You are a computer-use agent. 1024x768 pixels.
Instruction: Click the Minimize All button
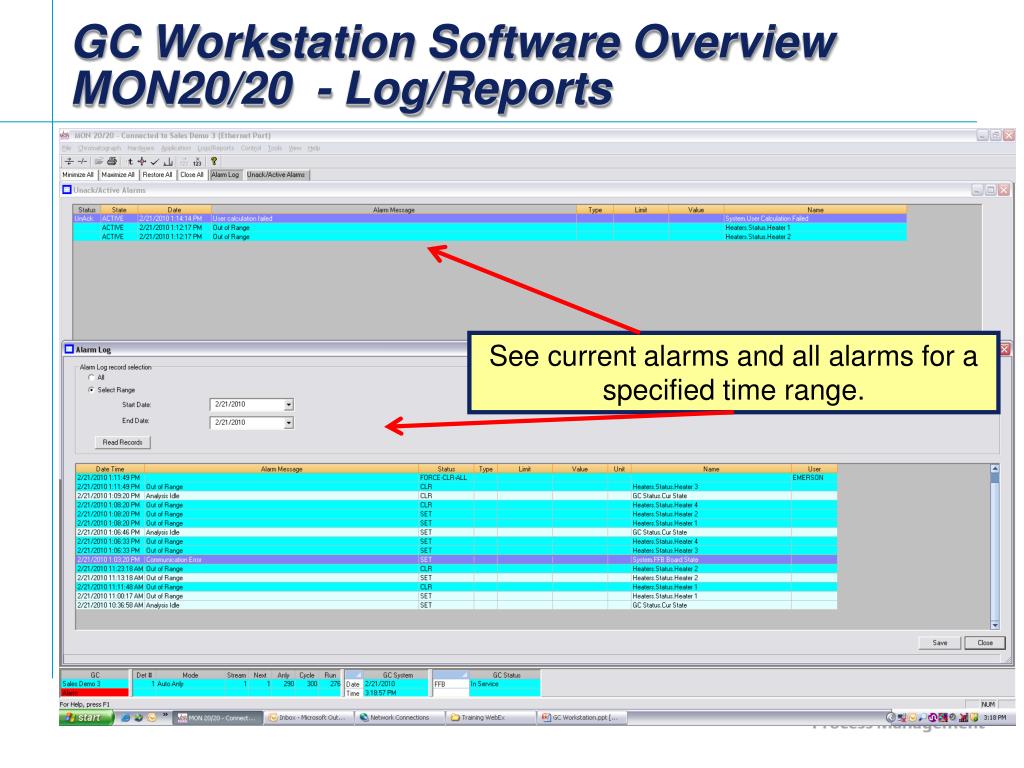78,175
